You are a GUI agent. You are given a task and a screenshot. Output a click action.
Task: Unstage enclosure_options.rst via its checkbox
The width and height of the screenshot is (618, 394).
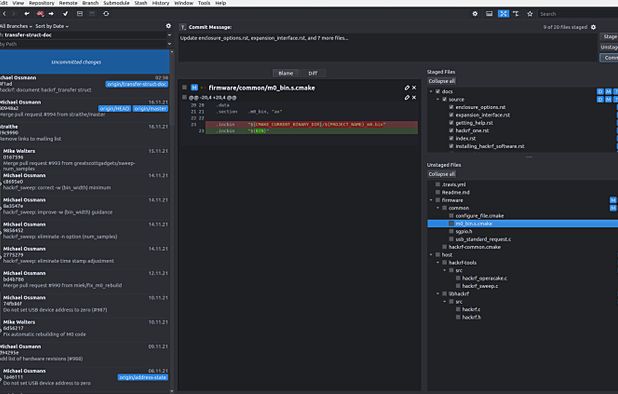(x=451, y=107)
